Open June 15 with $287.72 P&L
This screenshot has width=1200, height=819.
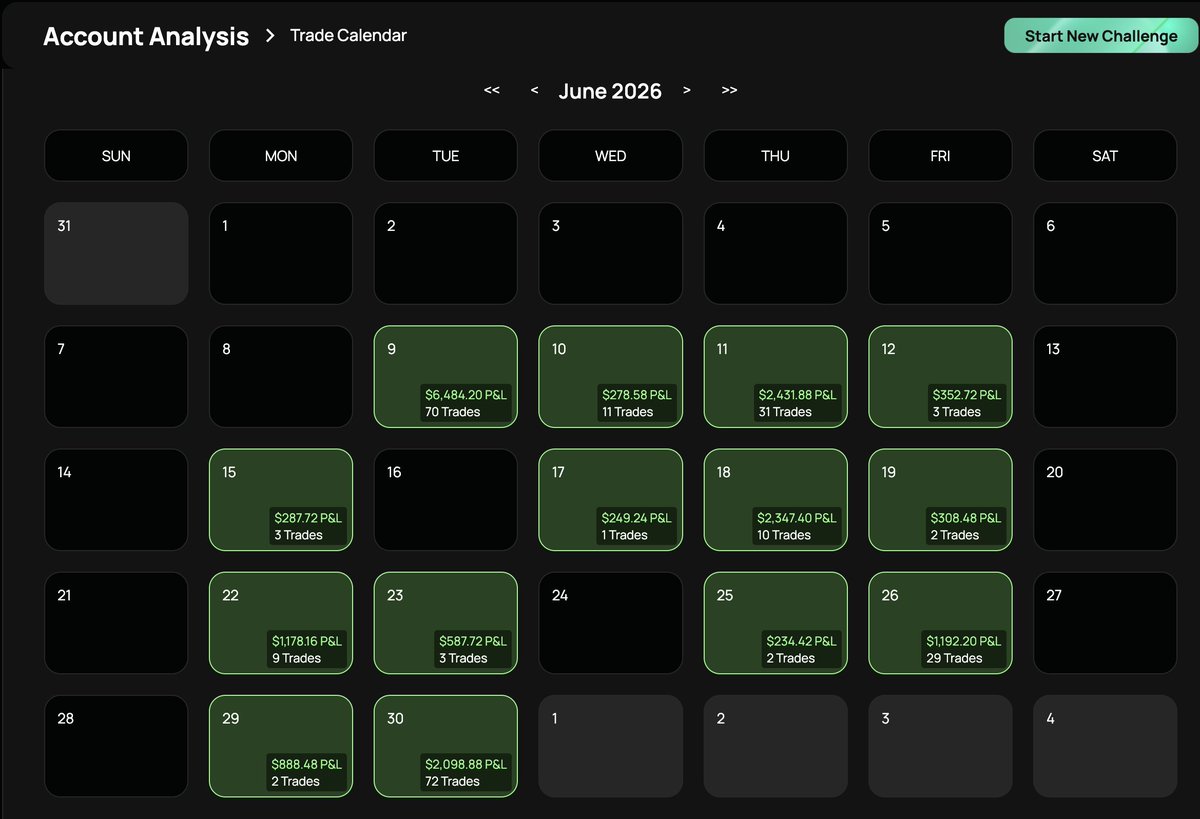click(281, 500)
